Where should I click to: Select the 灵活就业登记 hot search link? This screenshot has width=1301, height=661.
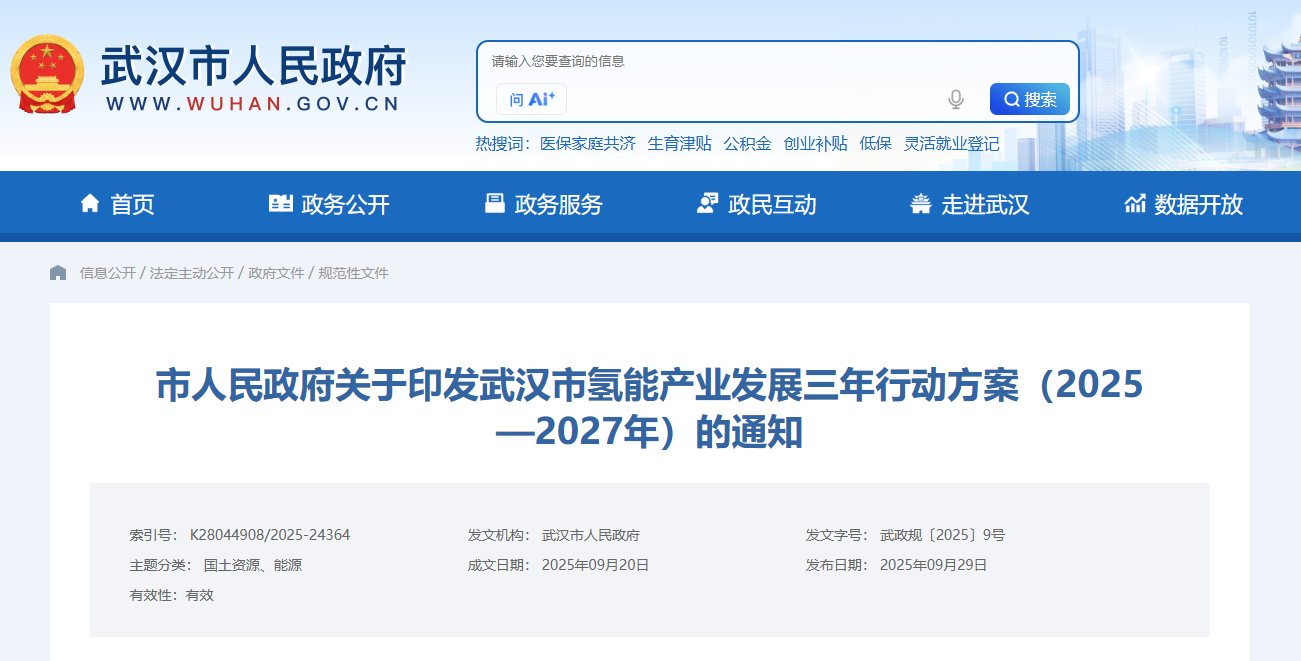click(x=952, y=143)
